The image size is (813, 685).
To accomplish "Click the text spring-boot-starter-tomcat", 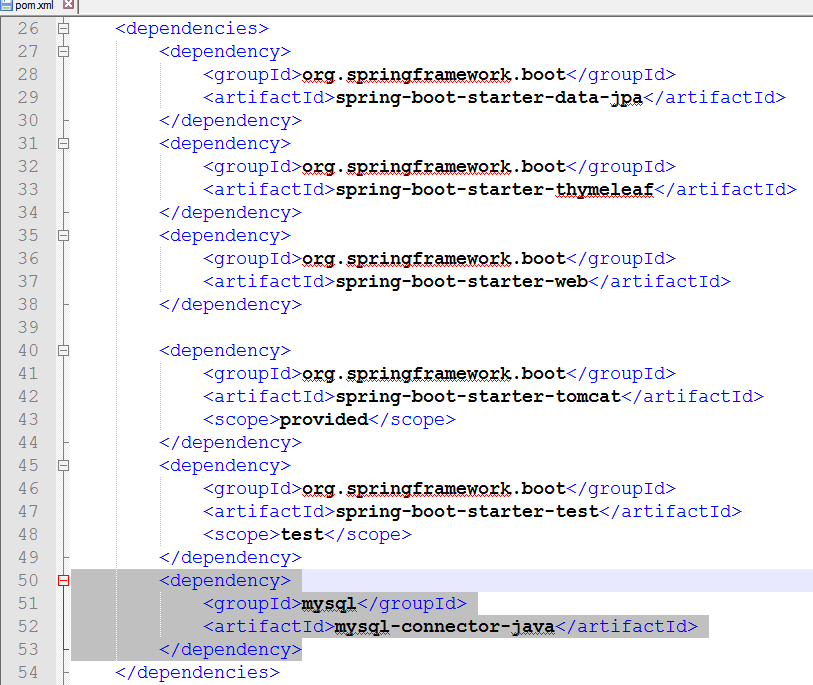I will [x=478, y=397].
